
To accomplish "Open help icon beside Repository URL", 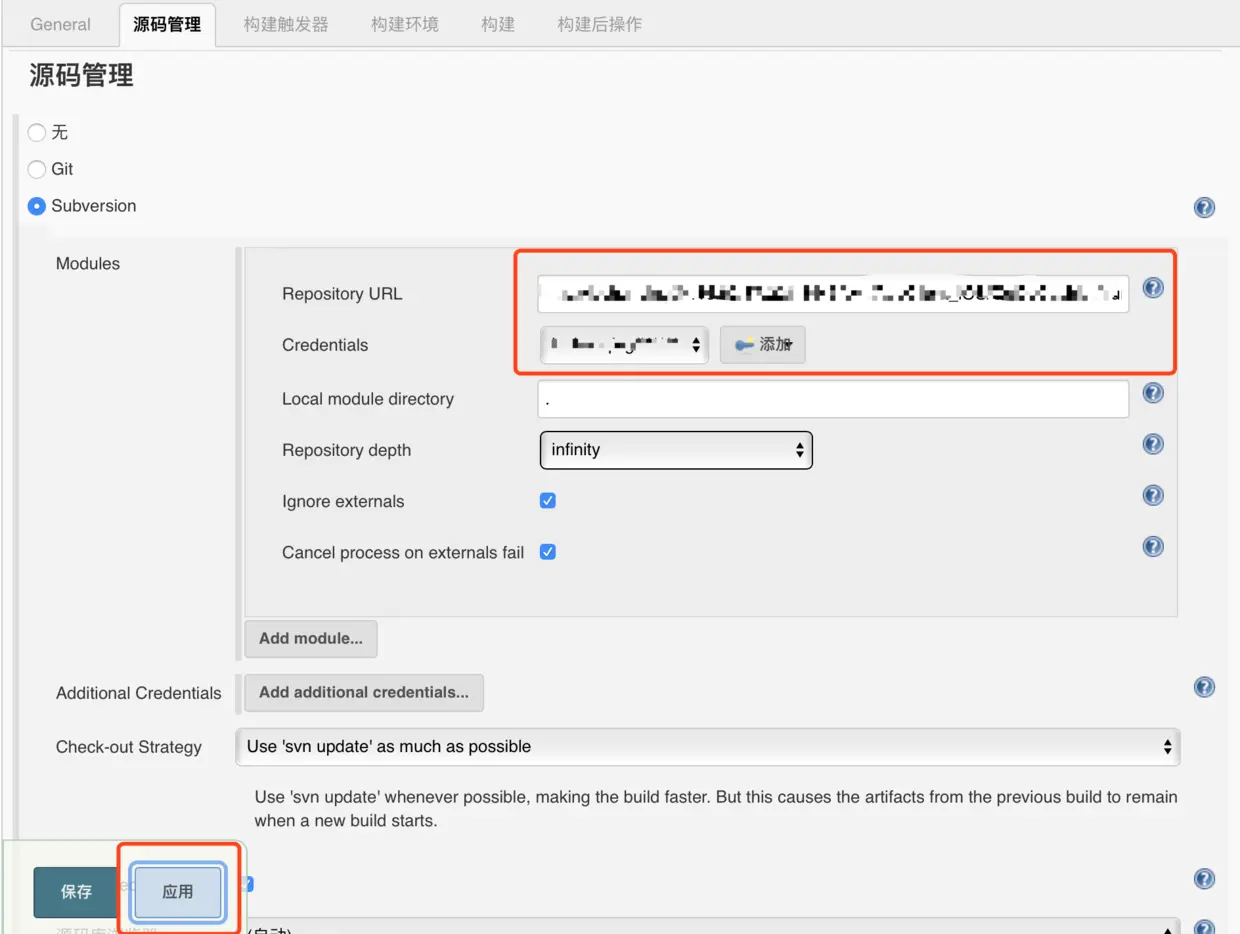I will [x=1153, y=288].
